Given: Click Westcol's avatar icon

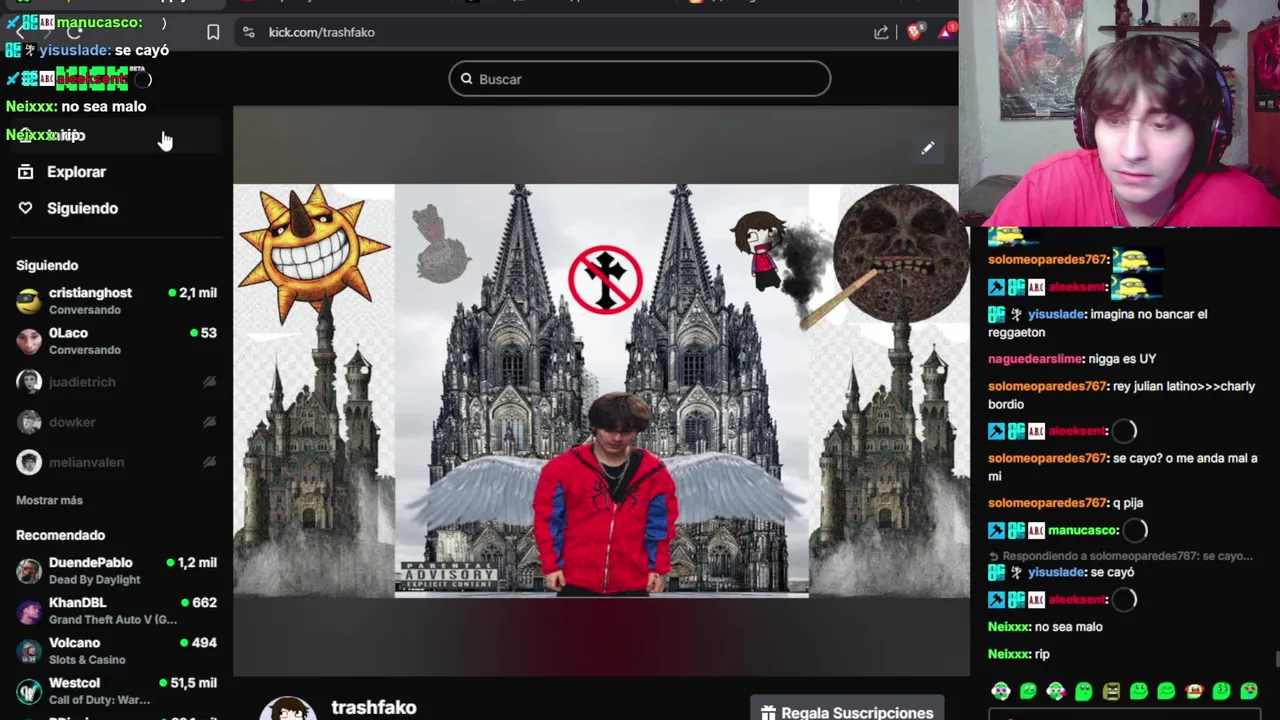Looking at the screenshot, I should tap(29, 691).
